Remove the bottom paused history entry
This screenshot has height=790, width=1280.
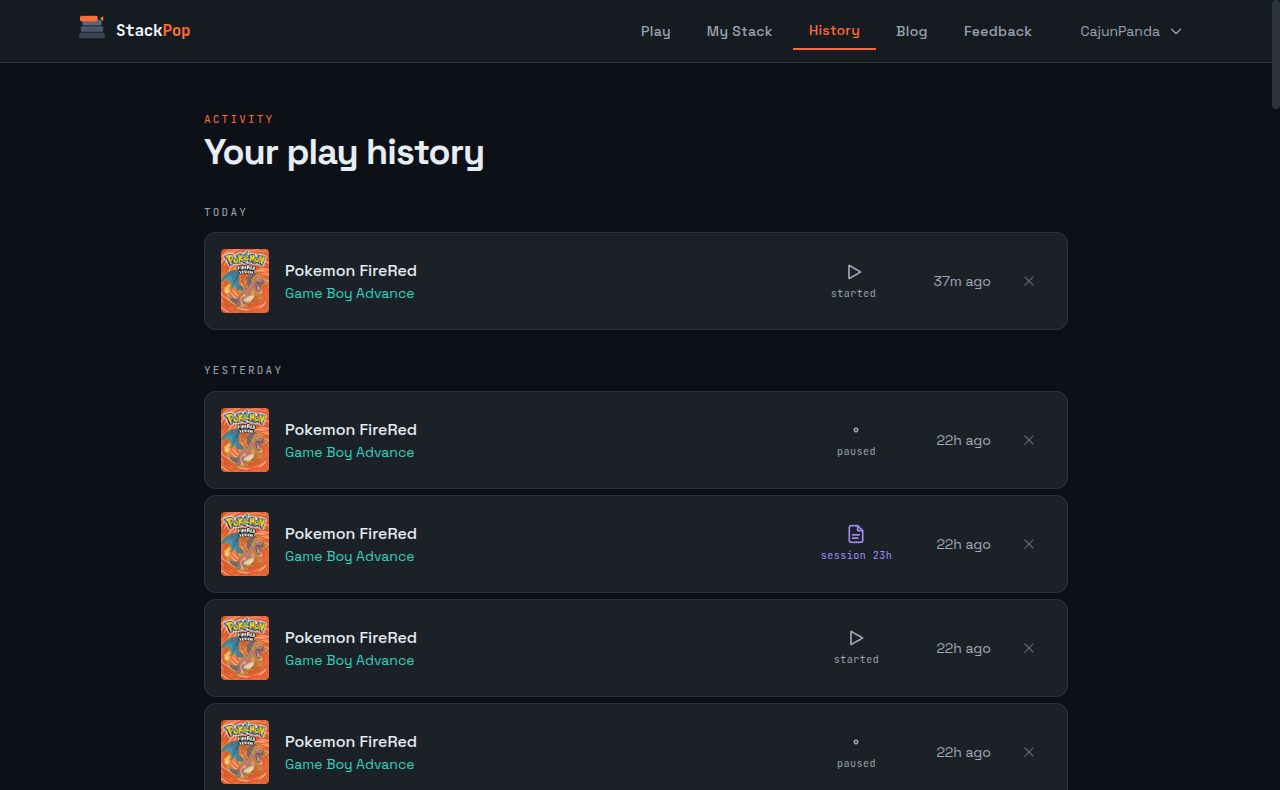click(1028, 752)
